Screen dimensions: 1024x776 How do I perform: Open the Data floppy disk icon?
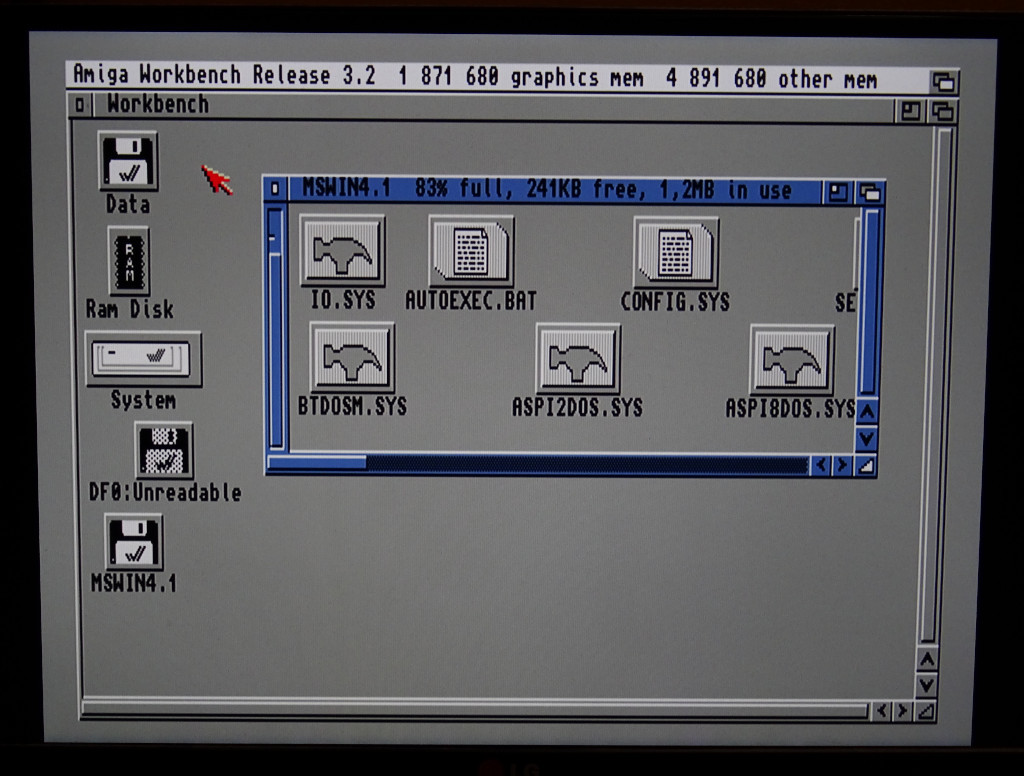click(130, 160)
